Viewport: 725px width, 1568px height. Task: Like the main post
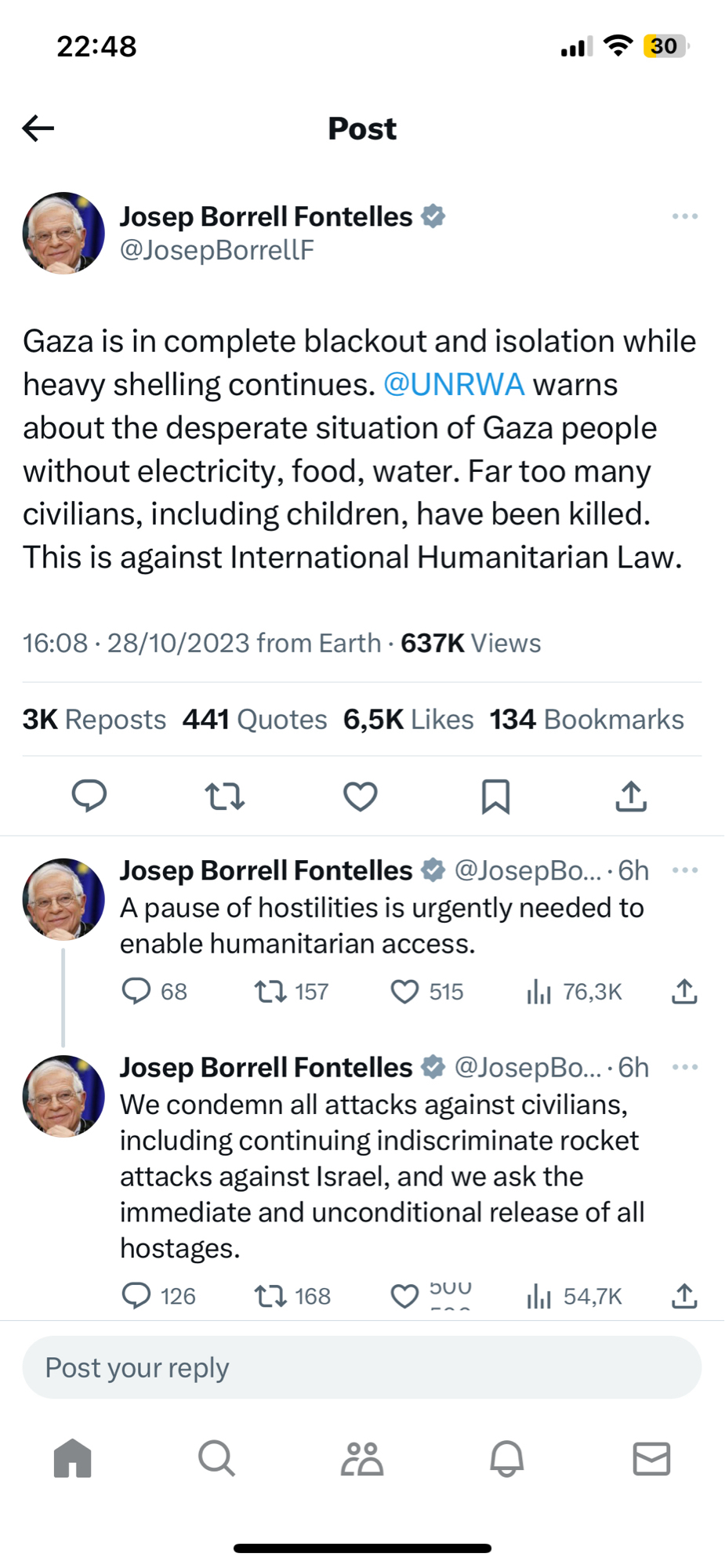click(361, 797)
